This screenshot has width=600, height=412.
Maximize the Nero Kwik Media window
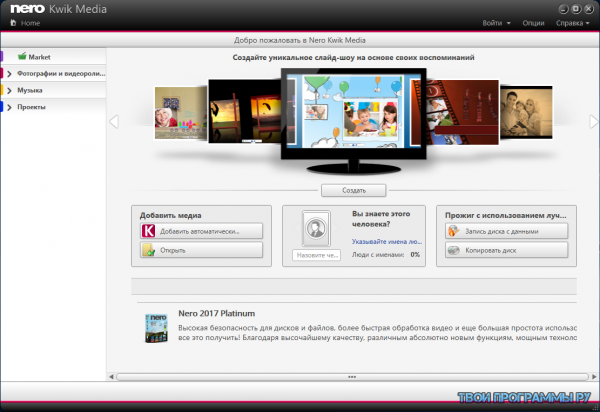576,9
